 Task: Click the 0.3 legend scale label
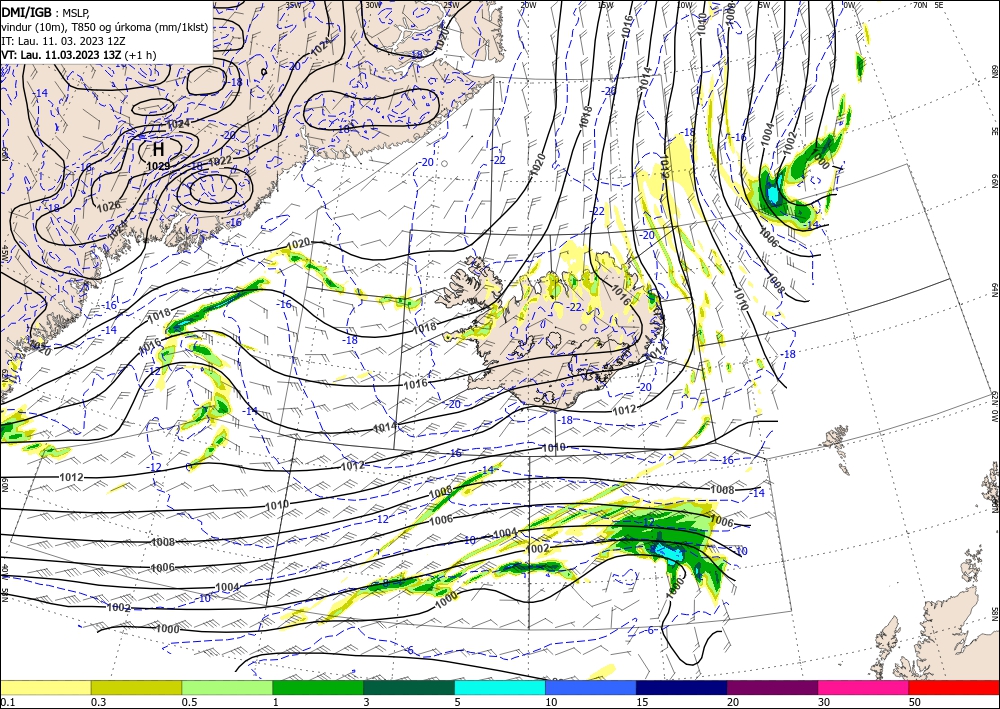98,702
